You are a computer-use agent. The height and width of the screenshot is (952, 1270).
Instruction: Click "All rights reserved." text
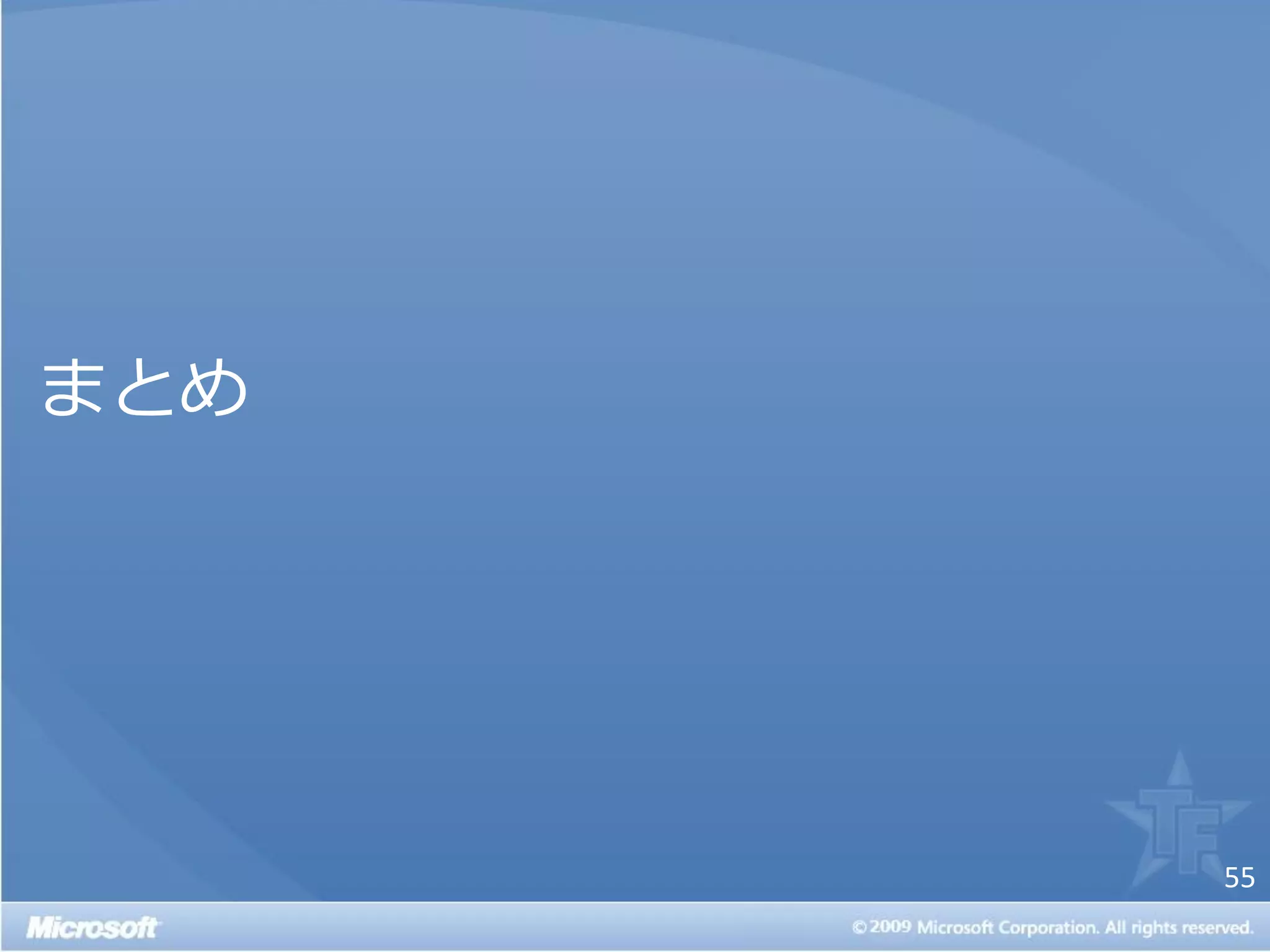[x=1178, y=928]
